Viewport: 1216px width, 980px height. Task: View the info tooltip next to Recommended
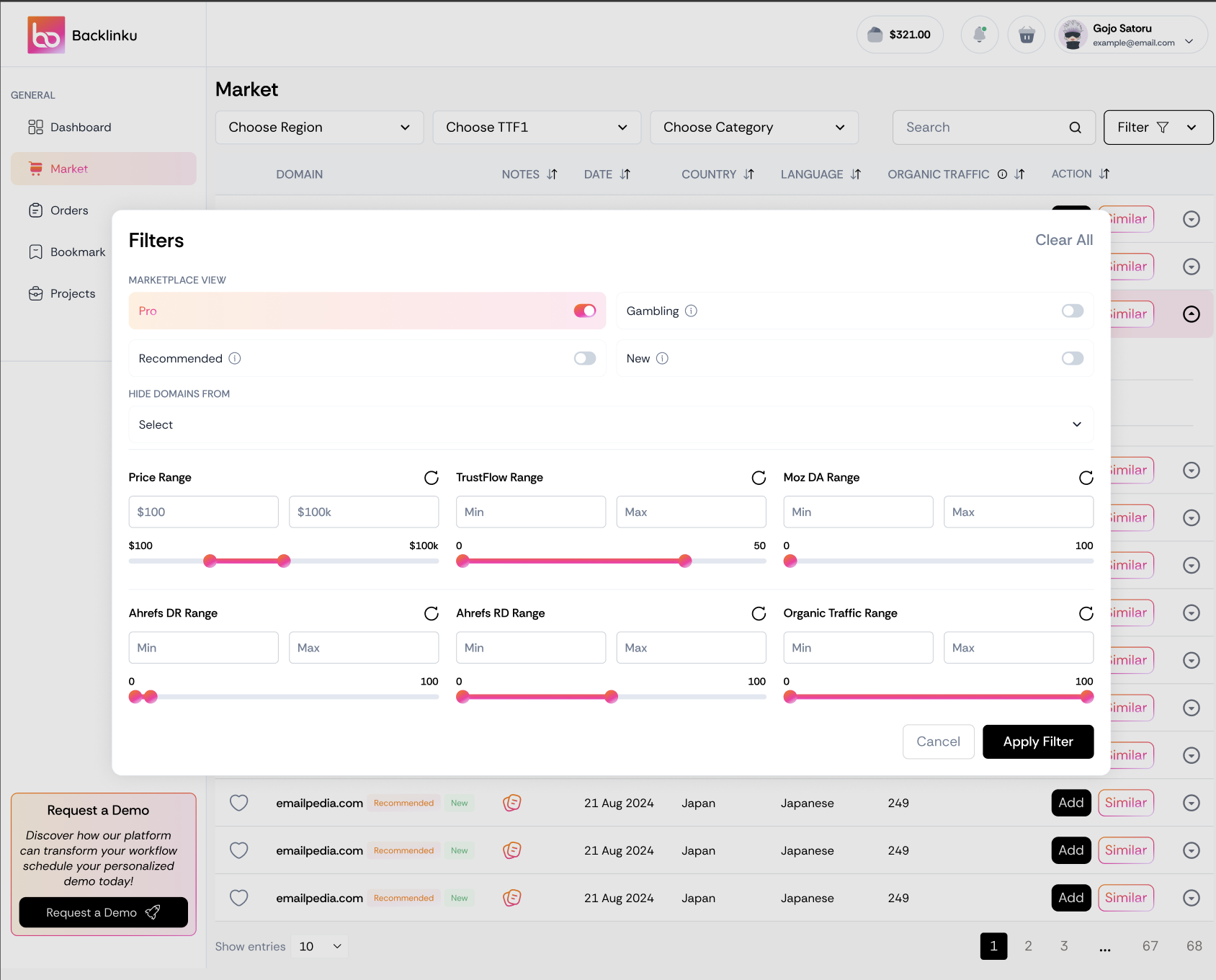[235, 358]
